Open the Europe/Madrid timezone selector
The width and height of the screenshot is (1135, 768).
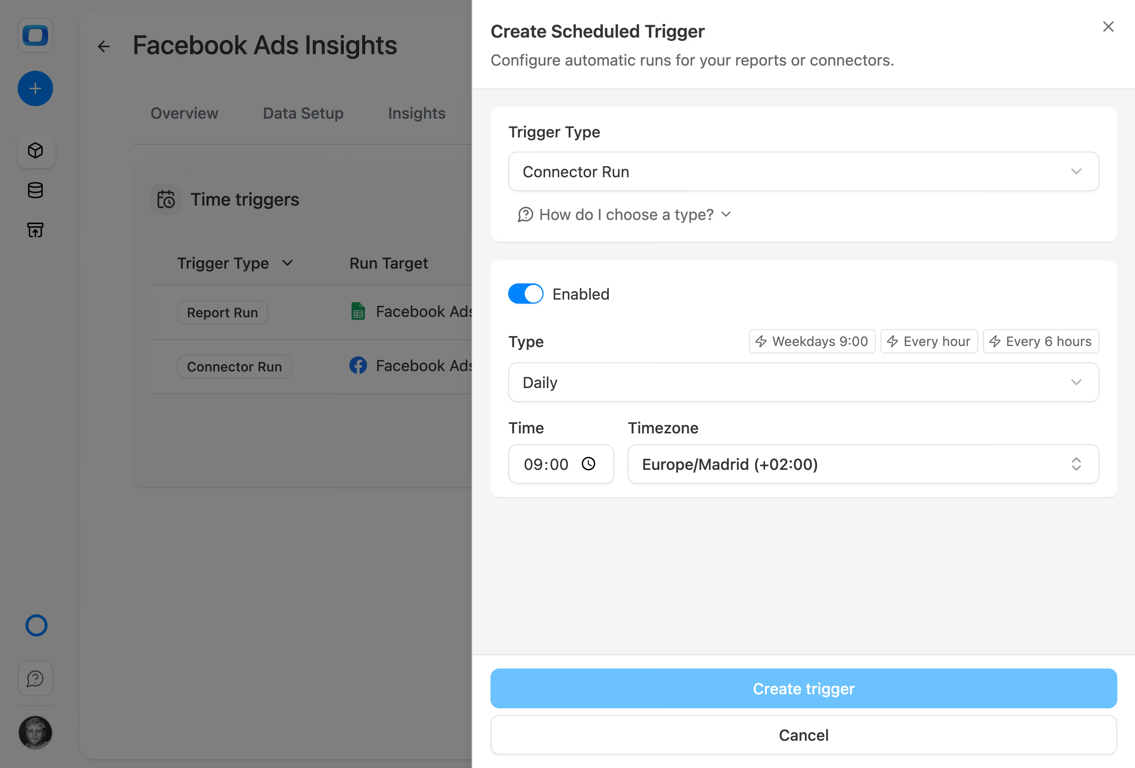(863, 464)
